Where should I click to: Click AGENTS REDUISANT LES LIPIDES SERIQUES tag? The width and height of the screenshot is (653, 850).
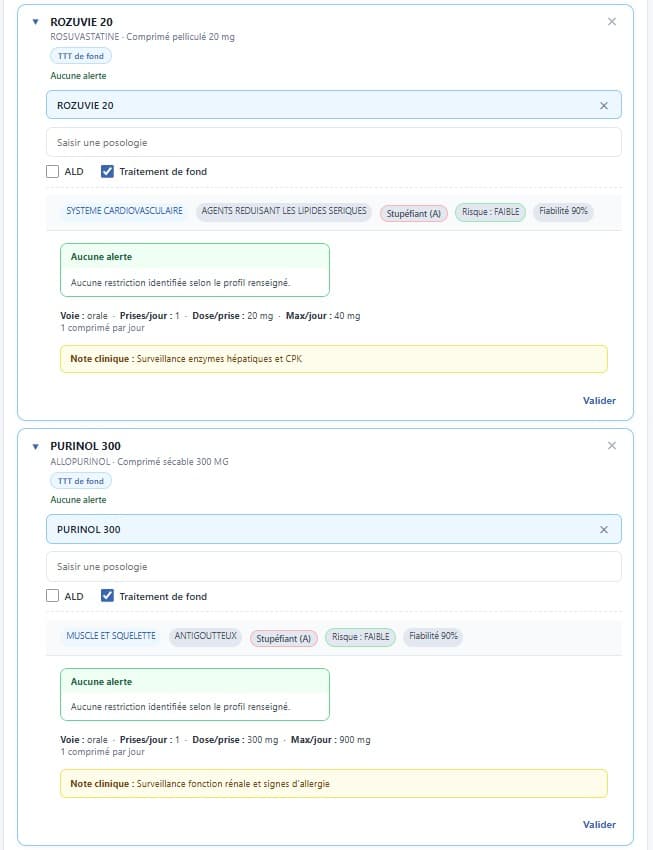click(x=284, y=211)
